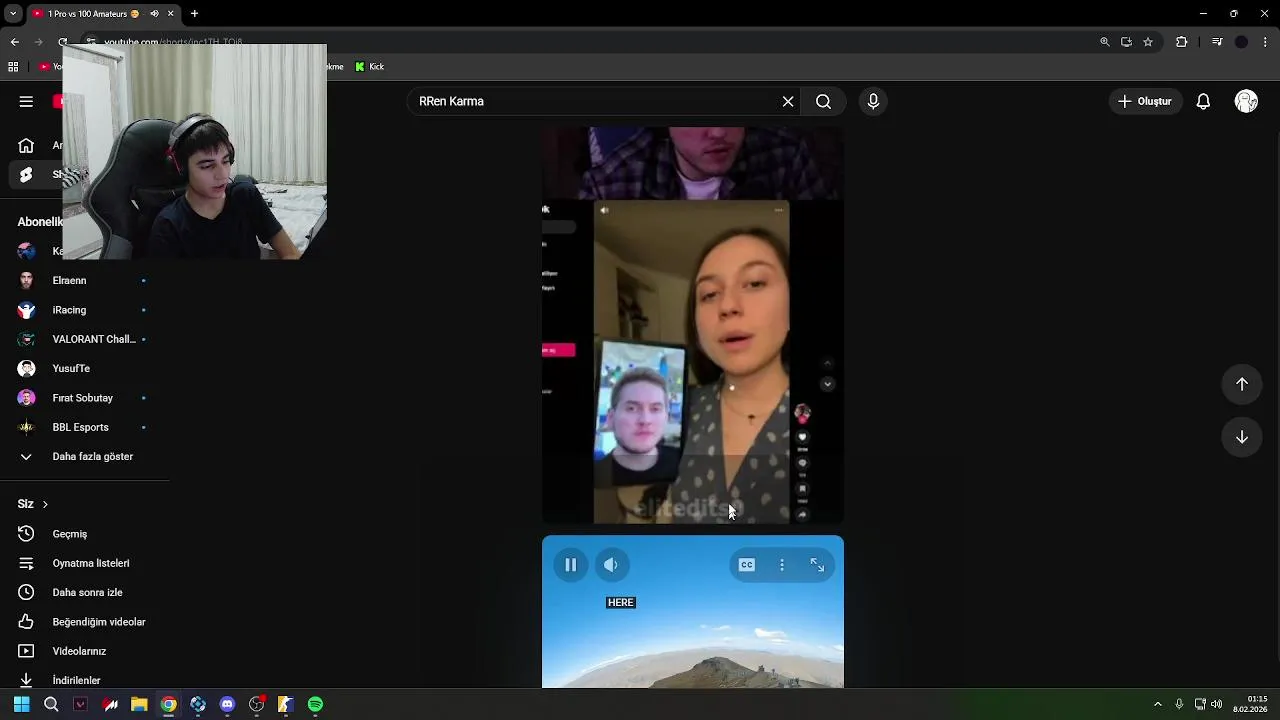The image size is (1280, 720).
Task: Start voice search with microphone icon
Action: (873, 101)
